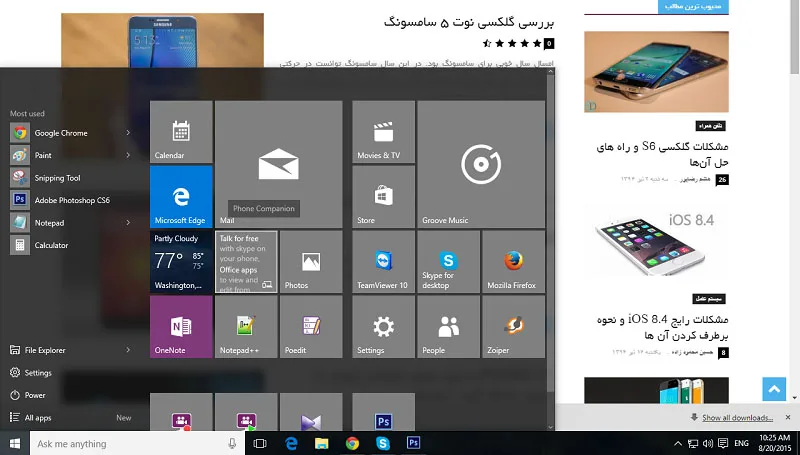Open clock showing 10:25 AM
This screenshot has height=455, width=800.
774,443
